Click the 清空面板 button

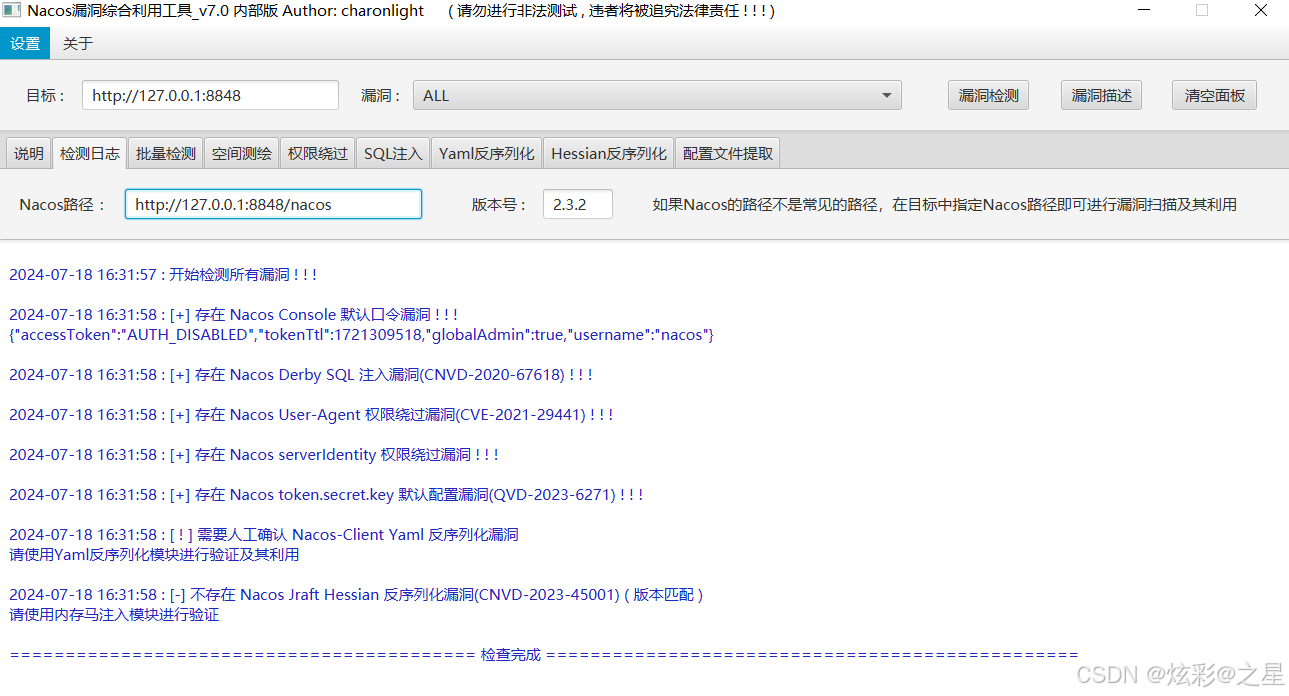click(1214, 96)
